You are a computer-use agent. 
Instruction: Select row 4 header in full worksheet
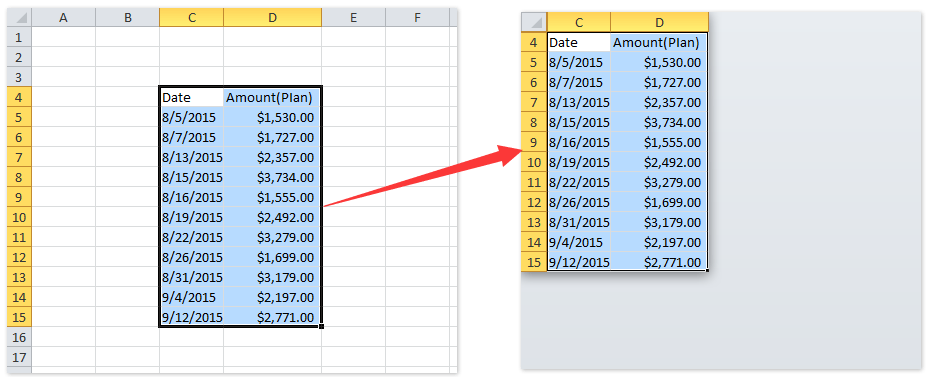[x=19, y=97]
